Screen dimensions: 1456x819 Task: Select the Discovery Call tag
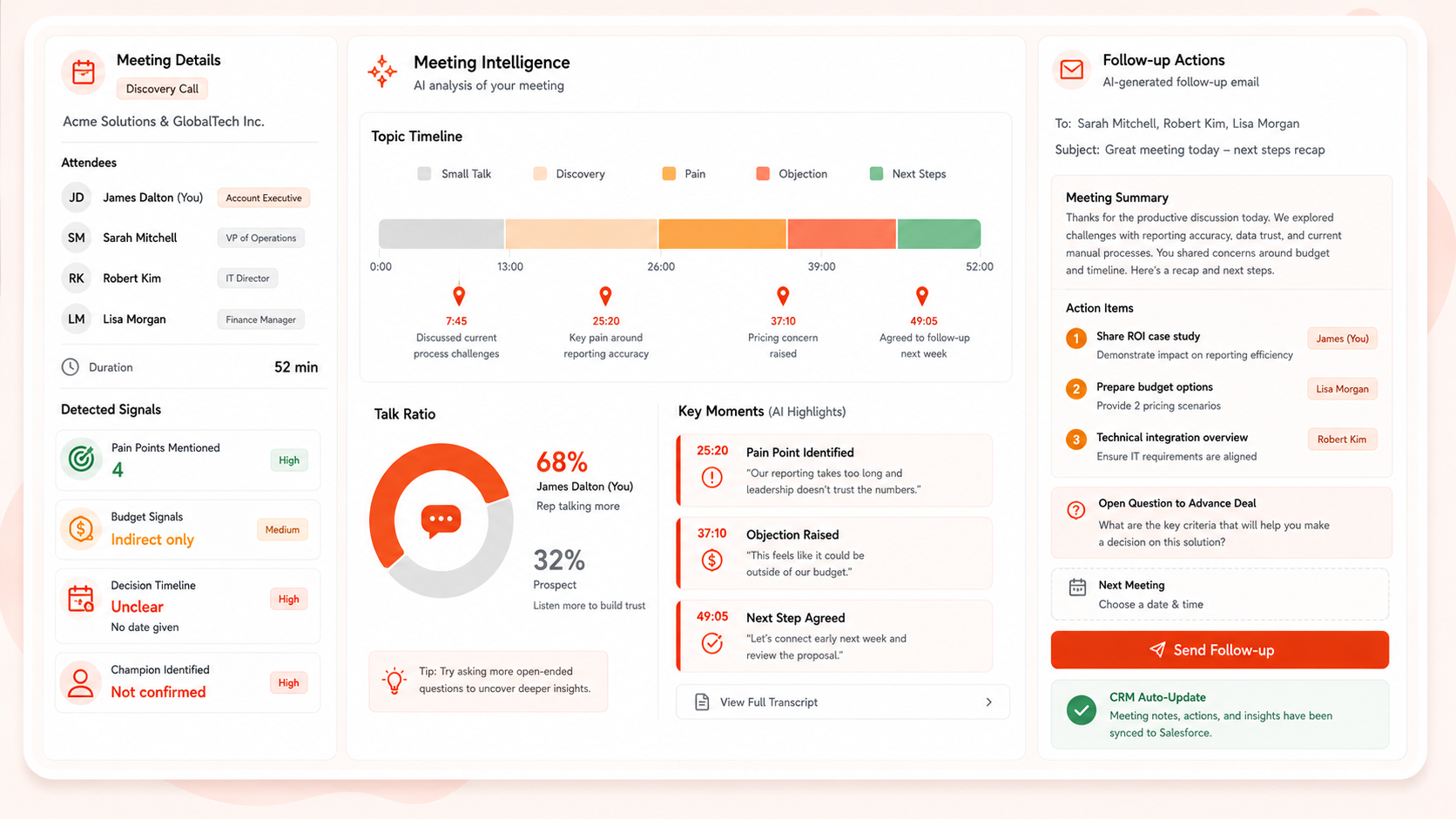click(x=162, y=89)
